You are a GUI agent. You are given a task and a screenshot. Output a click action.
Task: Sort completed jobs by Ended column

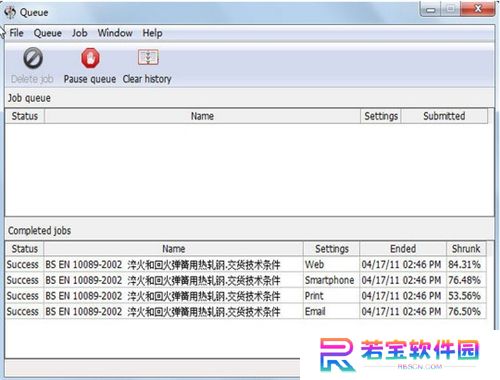coord(403,249)
